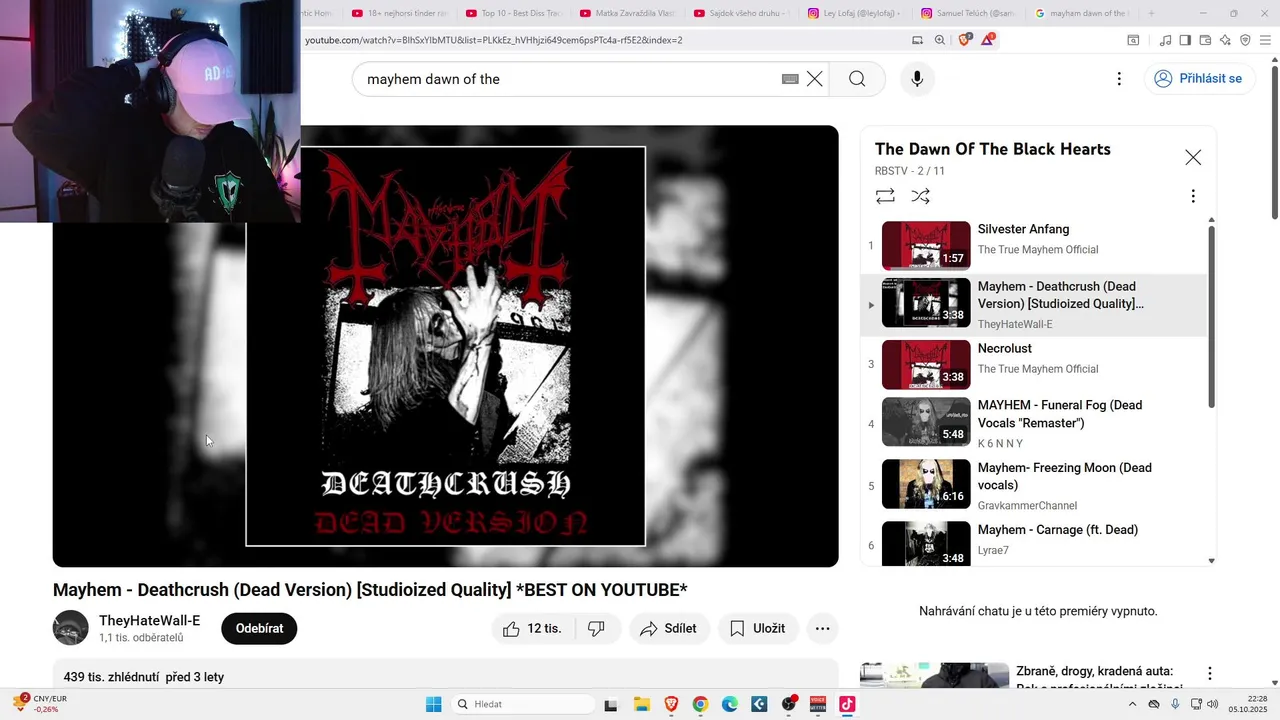Switch to the mayham dawn Google tab
Viewport: 1280px width, 720px height.
tap(1080, 13)
